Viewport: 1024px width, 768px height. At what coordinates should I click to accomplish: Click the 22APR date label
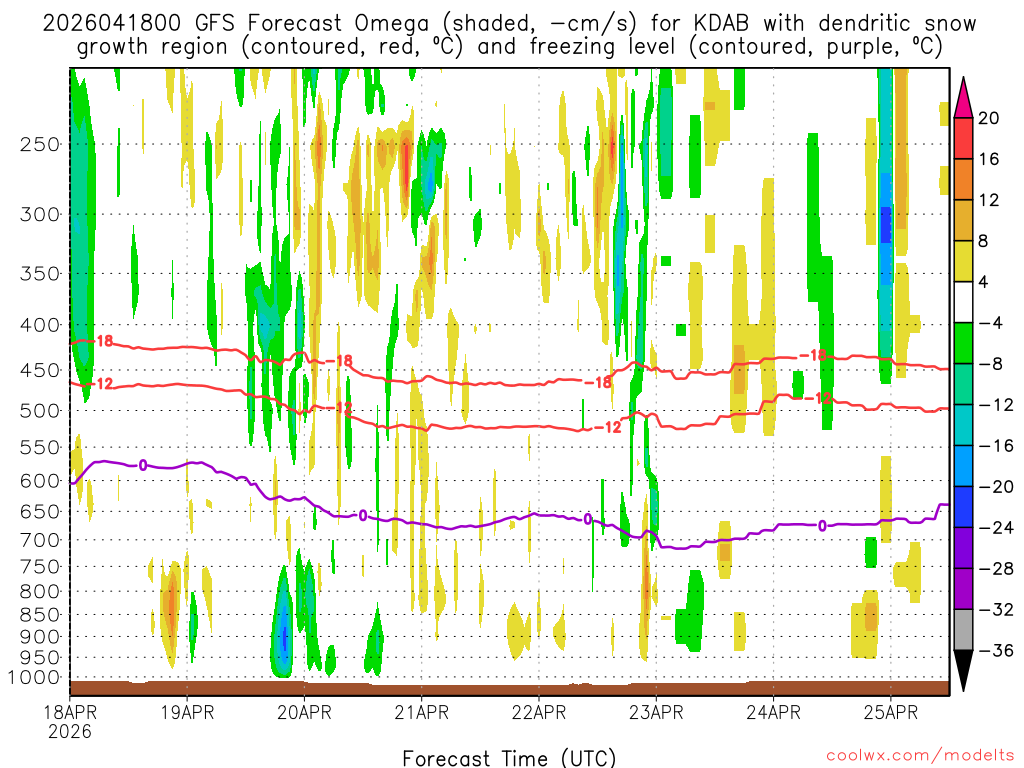coord(539,712)
